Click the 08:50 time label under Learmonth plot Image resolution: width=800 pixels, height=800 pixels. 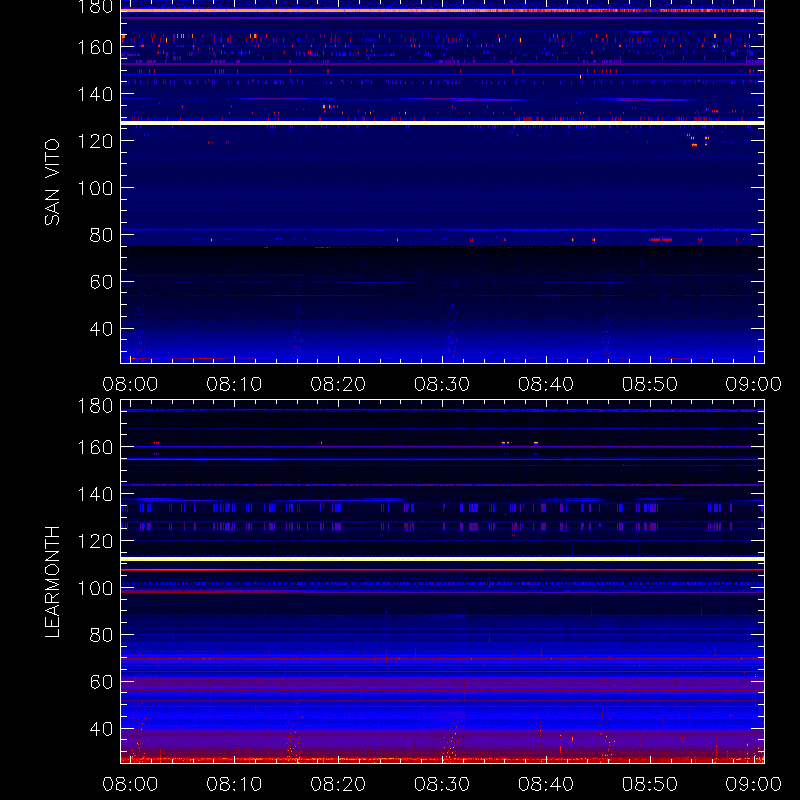point(649,784)
